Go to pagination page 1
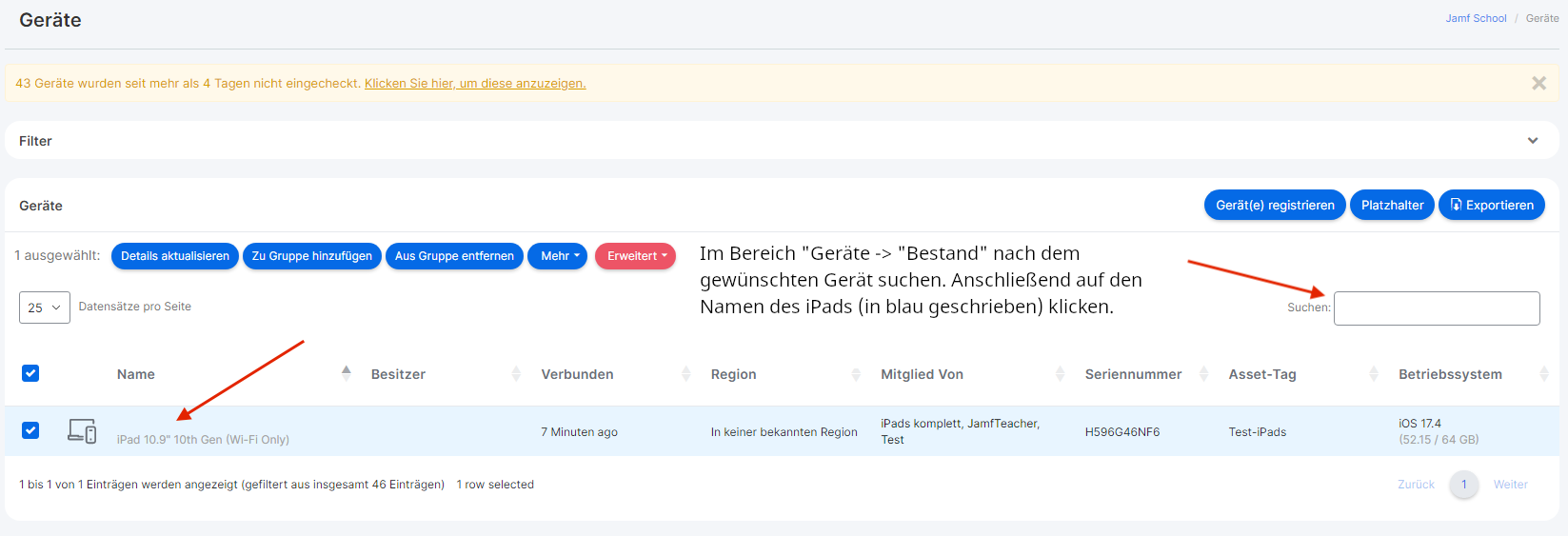The width and height of the screenshot is (1568, 536). point(1463,485)
